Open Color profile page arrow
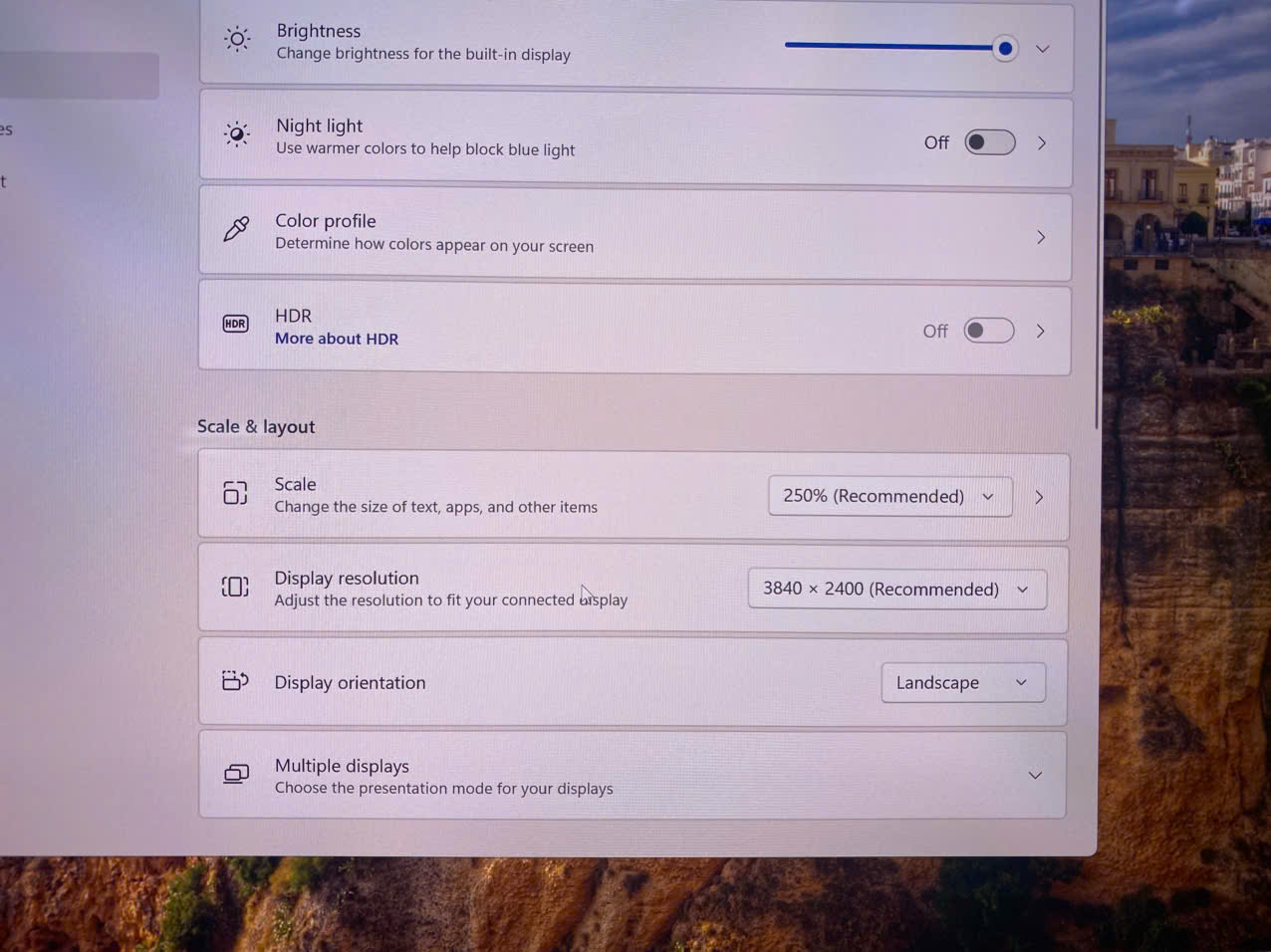This screenshot has width=1271, height=952. point(1041,237)
